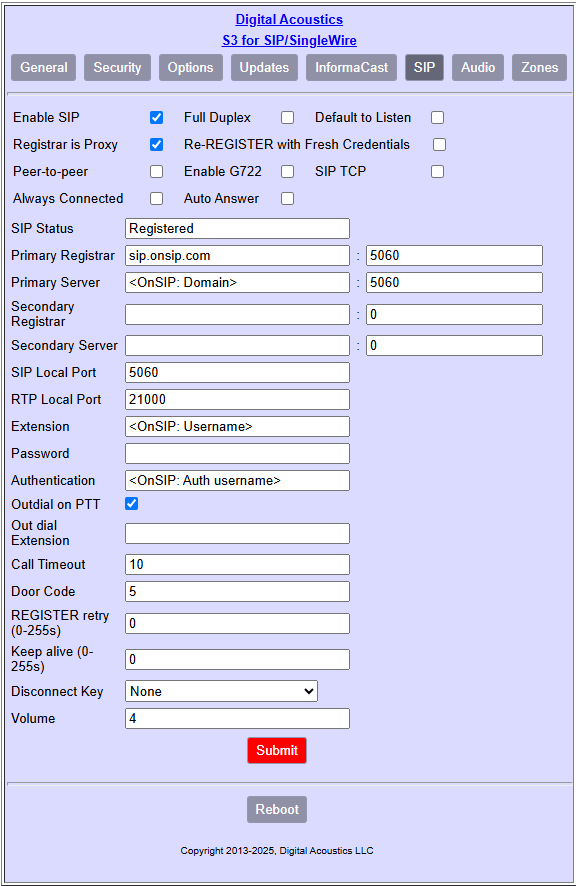Click the Secondary Registrar port field
This screenshot has width=576, height=886.
pos(454,314)
